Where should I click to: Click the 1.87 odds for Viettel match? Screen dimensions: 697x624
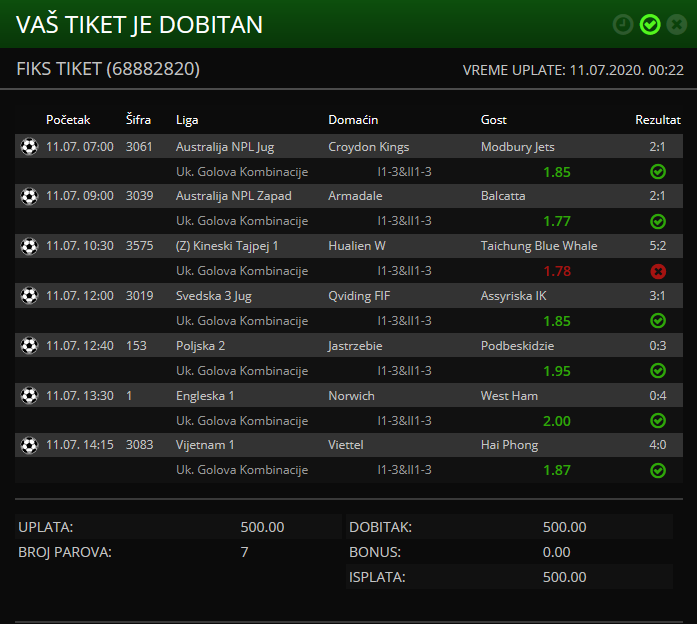(556, 470)
